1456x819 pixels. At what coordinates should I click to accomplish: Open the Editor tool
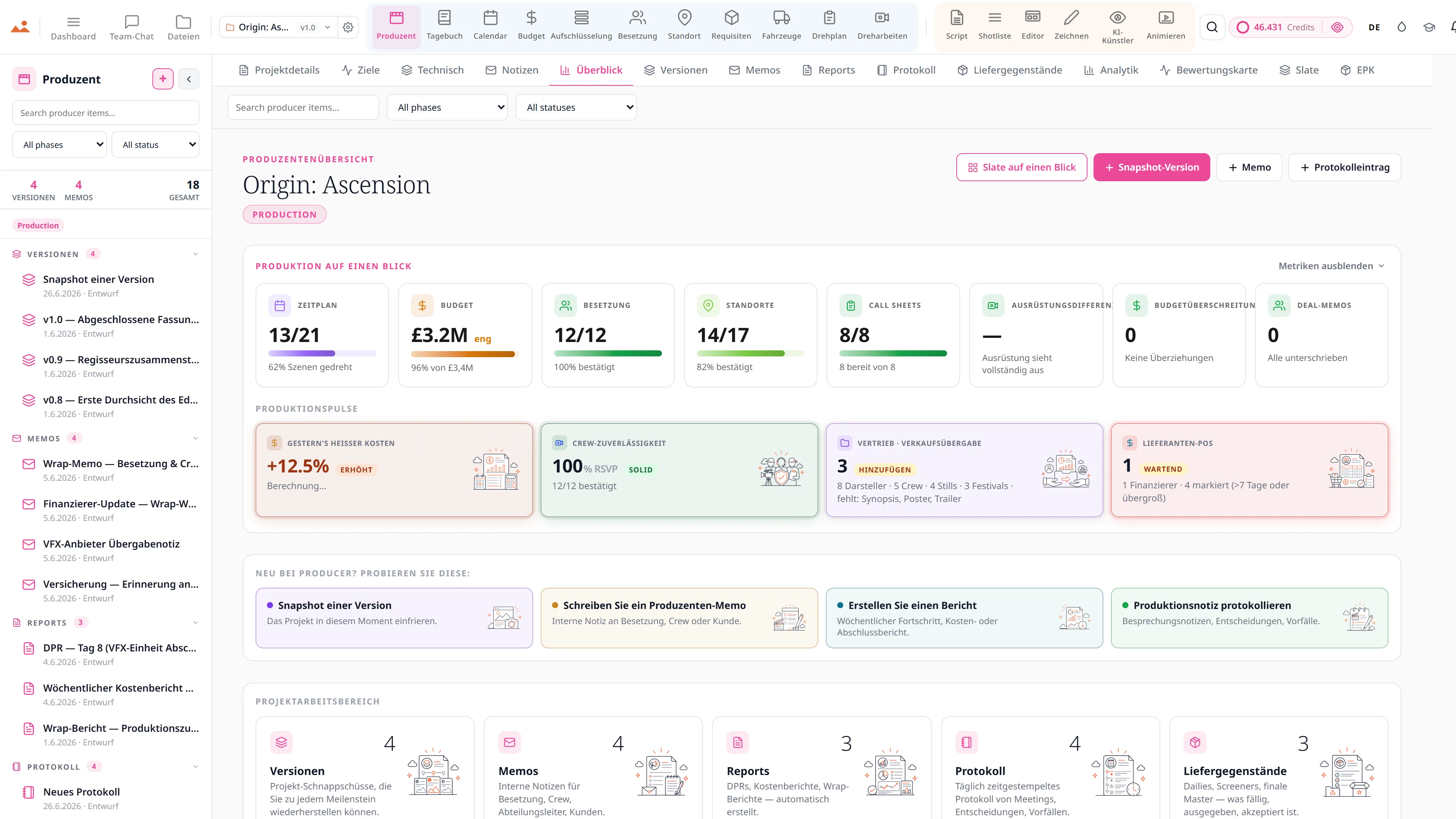[1032, 26]
